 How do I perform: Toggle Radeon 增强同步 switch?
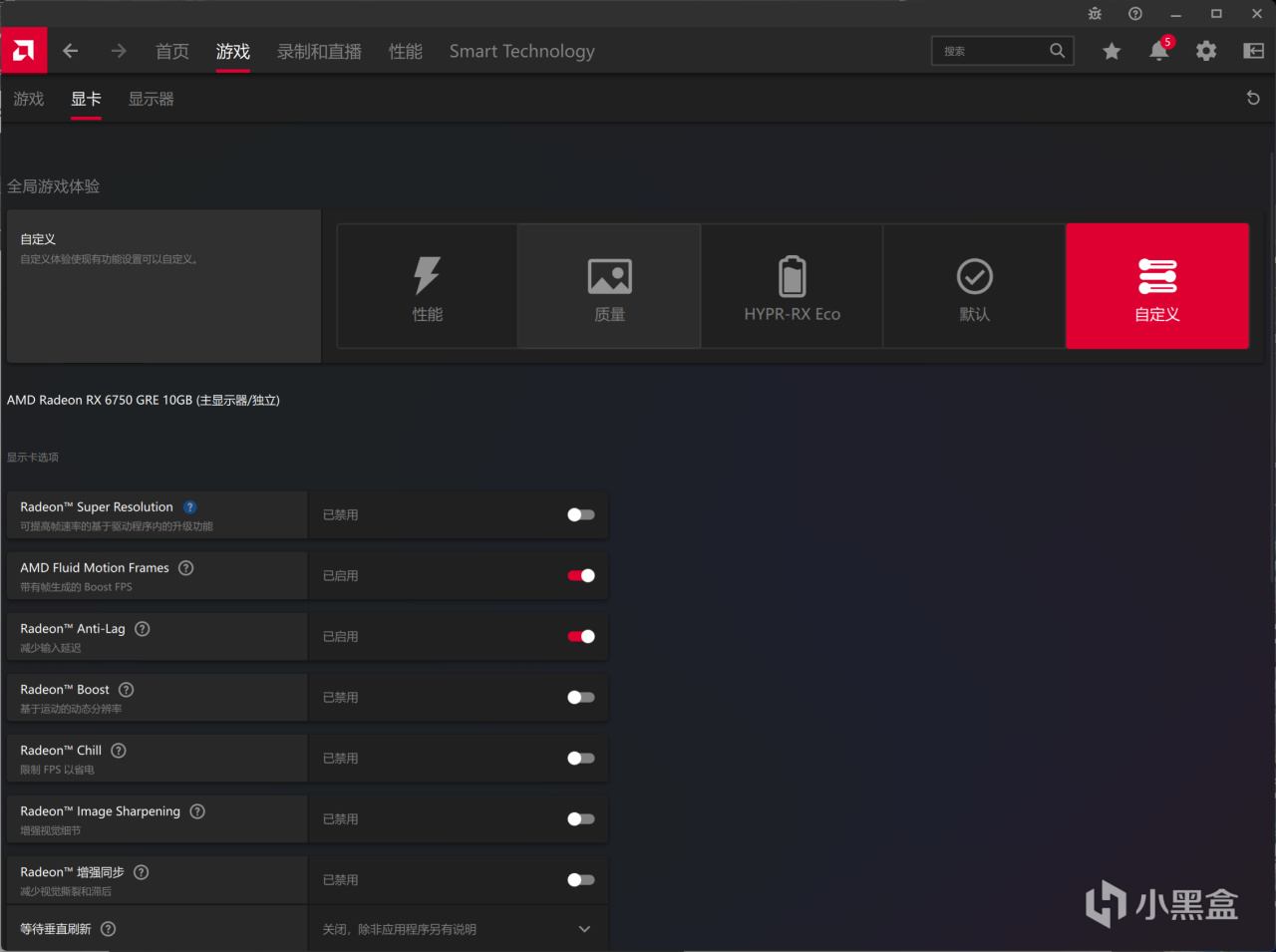click(581, 880)
